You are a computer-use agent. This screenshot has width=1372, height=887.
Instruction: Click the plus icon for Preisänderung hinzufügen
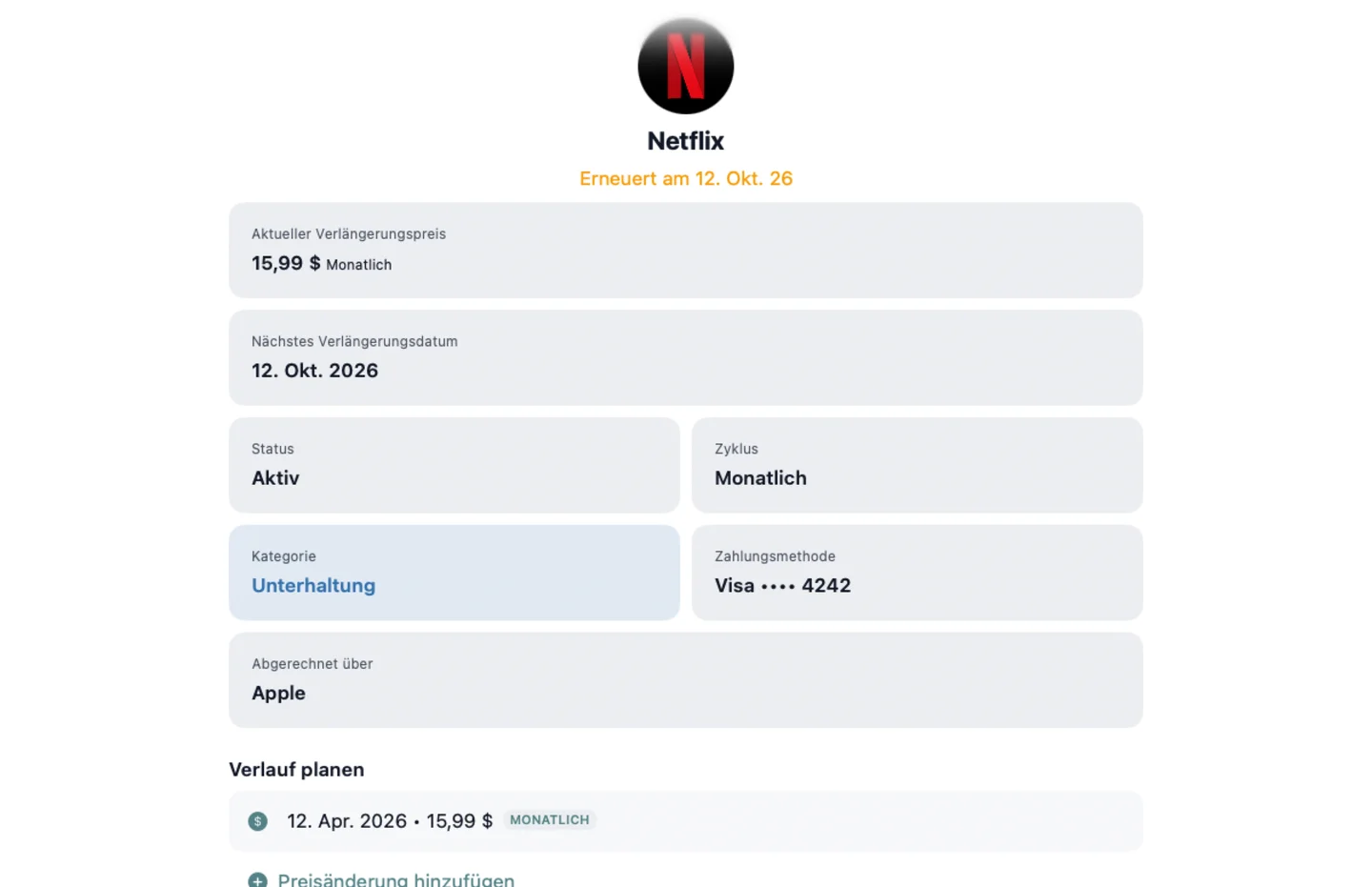click(257, 880)
